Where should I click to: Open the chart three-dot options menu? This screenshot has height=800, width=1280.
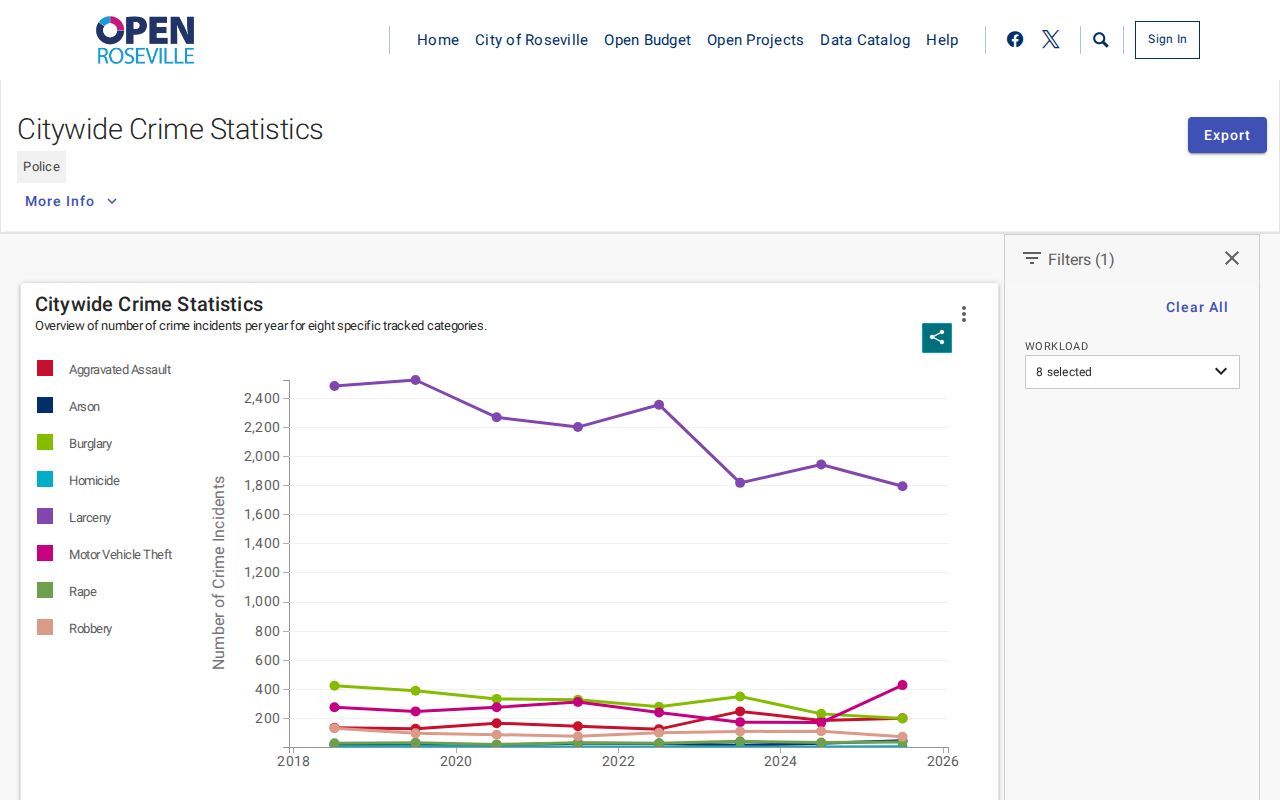point(964,314)
